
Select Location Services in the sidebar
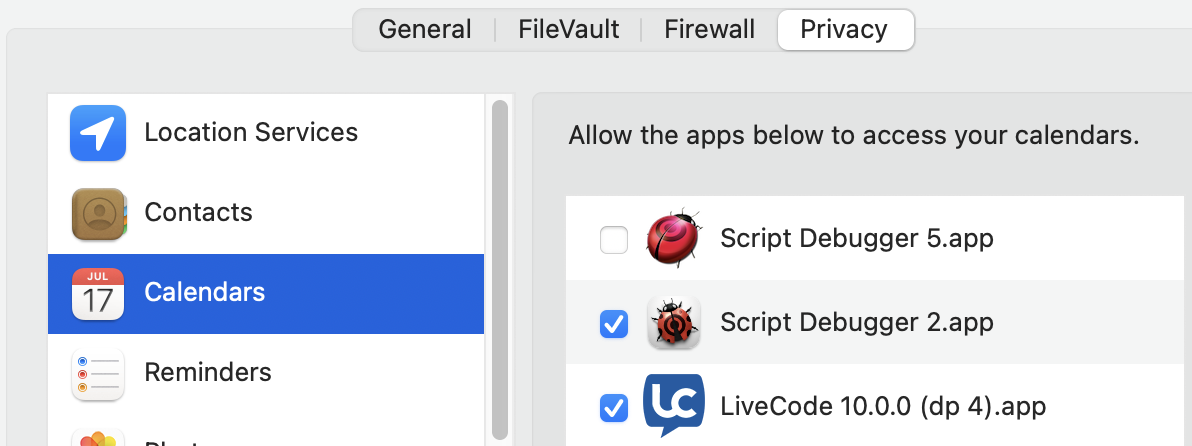(x=251, y=133)
